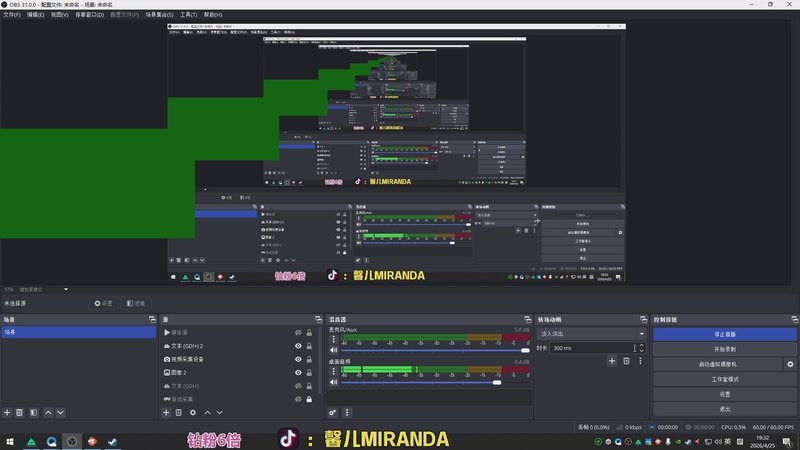
Task: Open the 帮助(H) menu
Action: pos(213,15)
